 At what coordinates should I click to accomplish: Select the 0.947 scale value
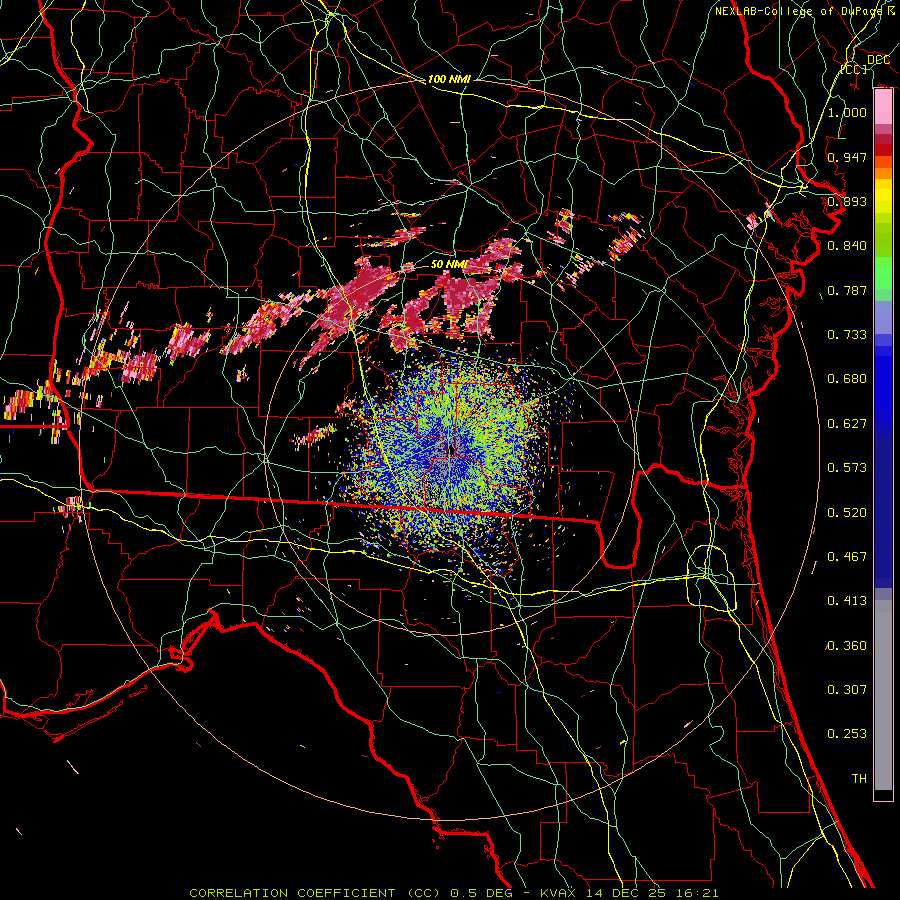(847, 157)
